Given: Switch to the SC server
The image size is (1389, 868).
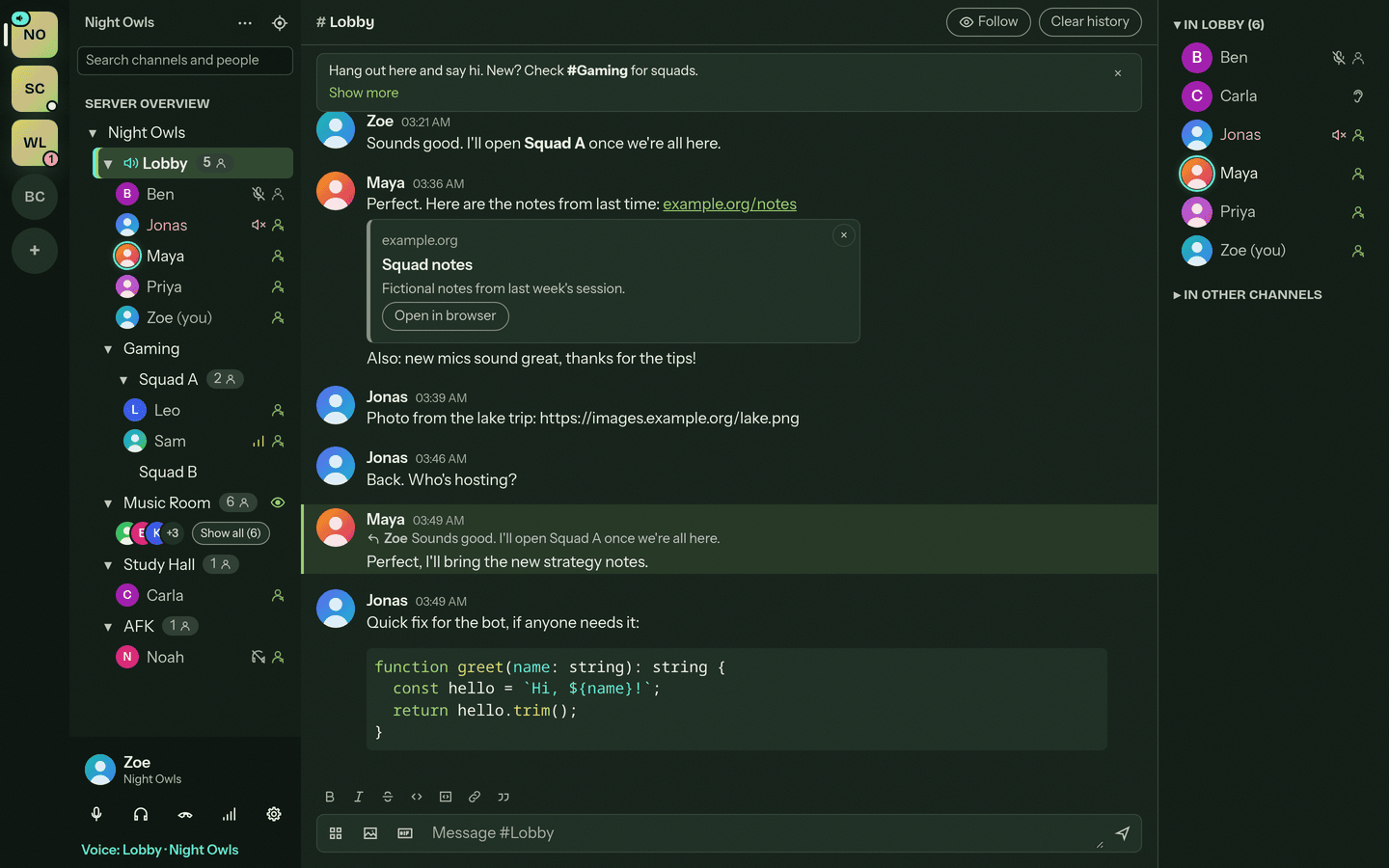Looking at the screenshot, I should [x=35, y=89].
